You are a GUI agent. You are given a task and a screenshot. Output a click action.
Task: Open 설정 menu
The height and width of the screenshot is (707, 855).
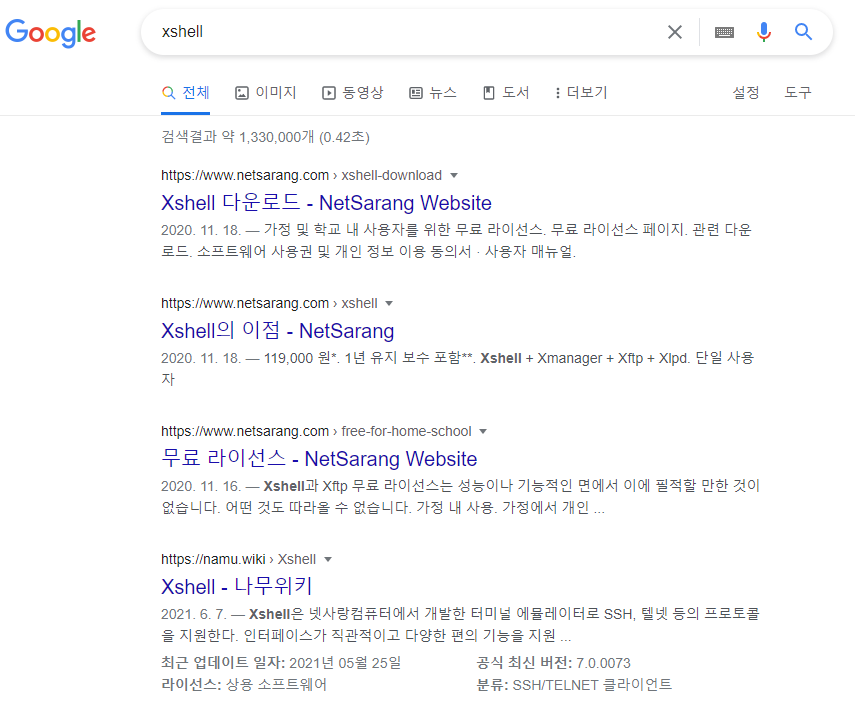tap(745, 93)
